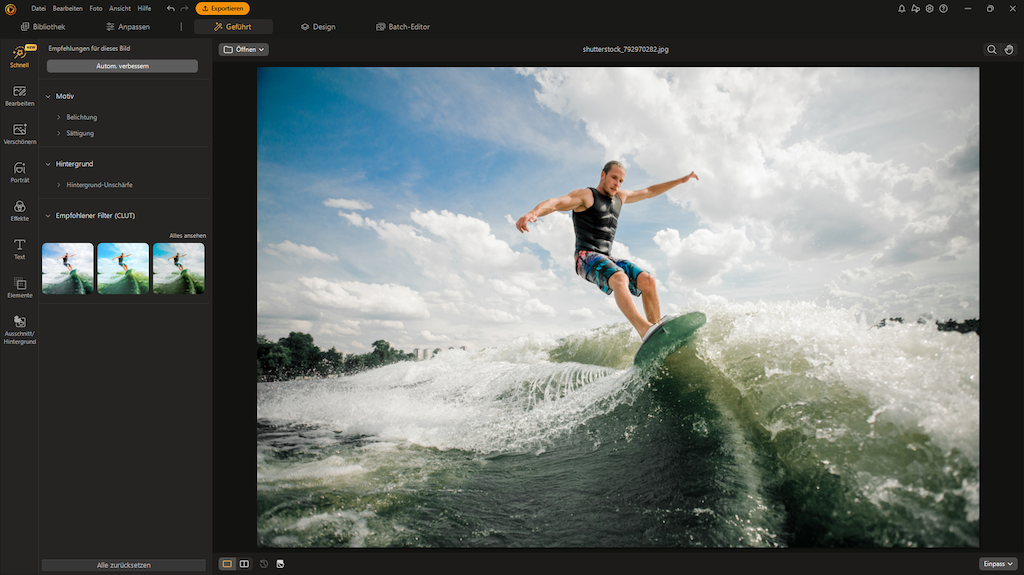Viewport: 1024px width, 575px height.
Task: Open the Einpass zoom dropdown
Action: coord(998,564)
